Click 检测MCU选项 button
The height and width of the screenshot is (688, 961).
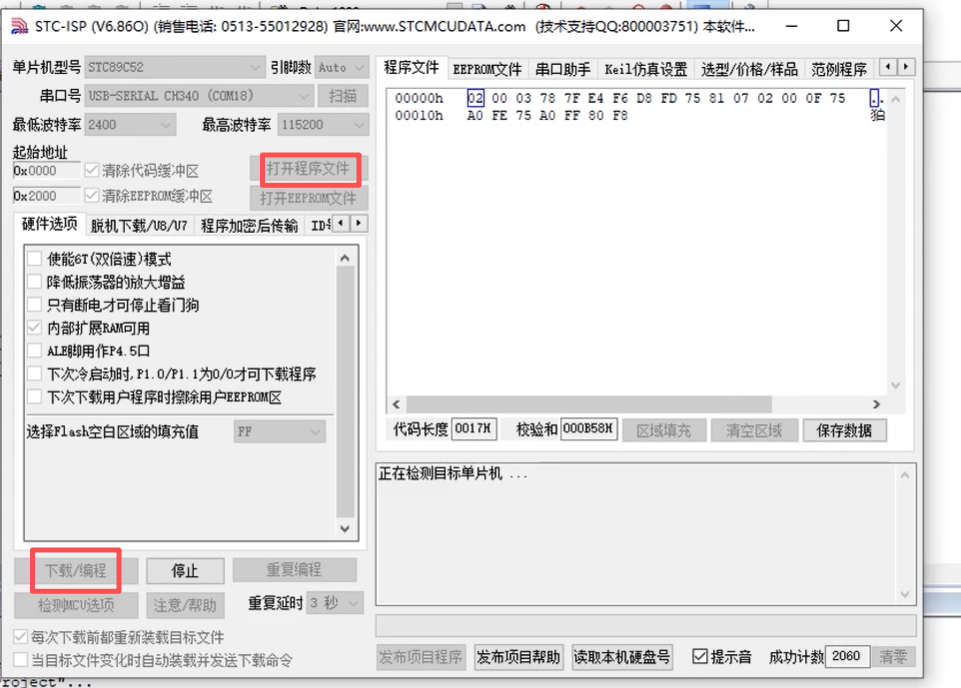[76, 605]
